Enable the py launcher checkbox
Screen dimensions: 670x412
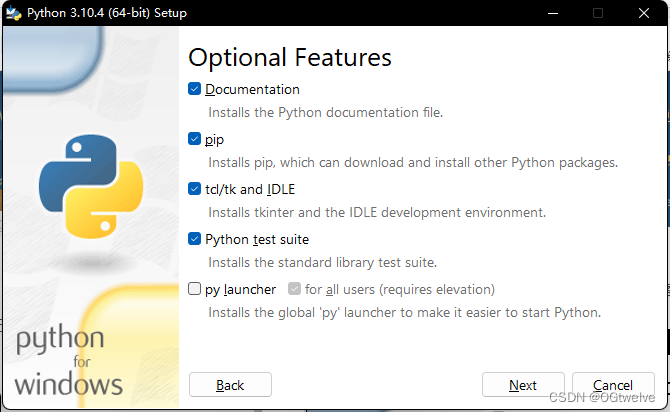tap(194, 289)
